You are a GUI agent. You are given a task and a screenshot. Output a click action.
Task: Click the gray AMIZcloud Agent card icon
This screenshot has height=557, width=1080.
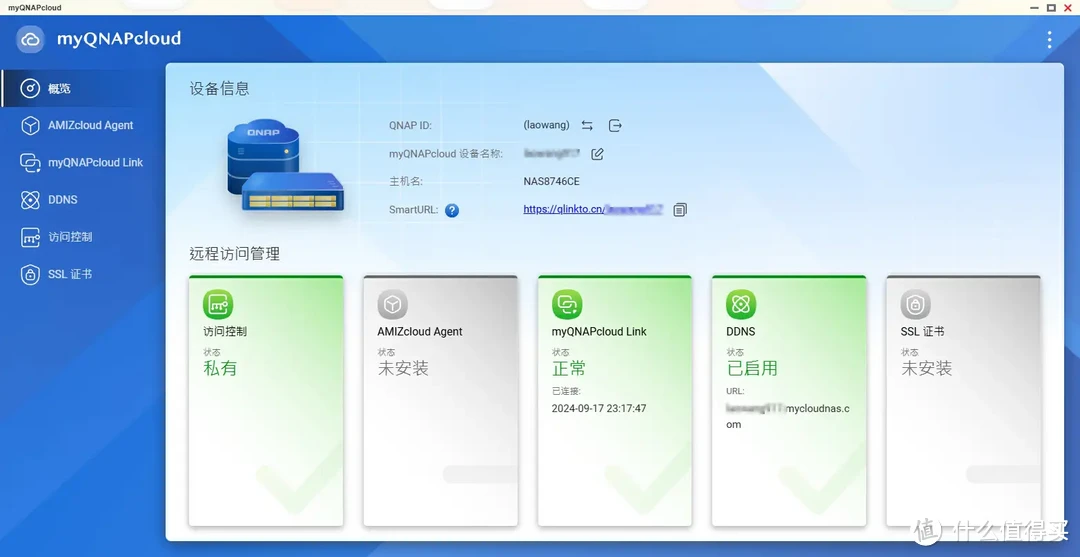pyautogui.click(x=393, y=304)
